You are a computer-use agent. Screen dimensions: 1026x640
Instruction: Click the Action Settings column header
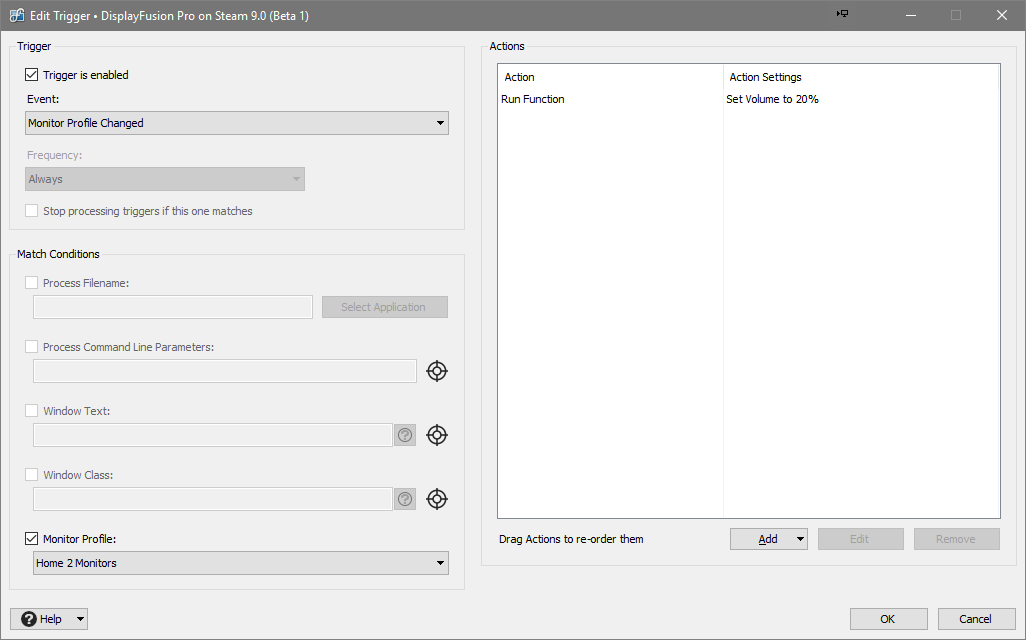[765, 77]
